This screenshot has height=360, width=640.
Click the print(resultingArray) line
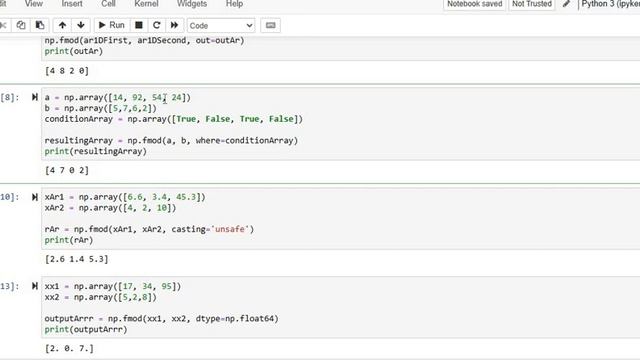coord(96,151)
